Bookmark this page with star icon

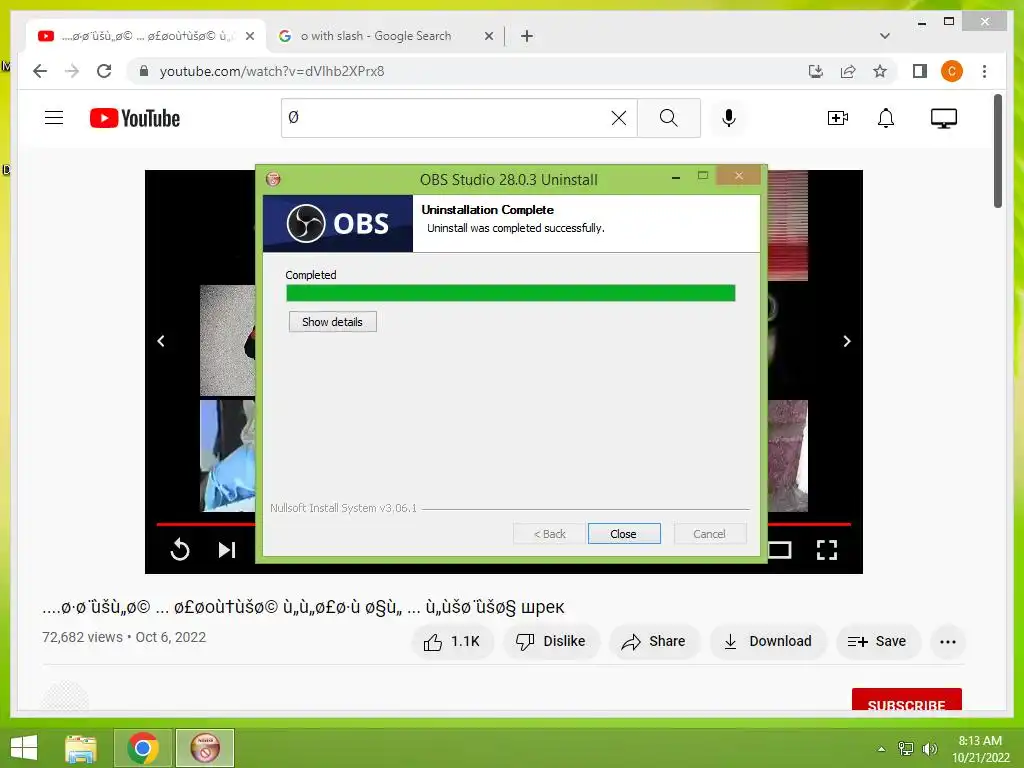coord(880,71)
